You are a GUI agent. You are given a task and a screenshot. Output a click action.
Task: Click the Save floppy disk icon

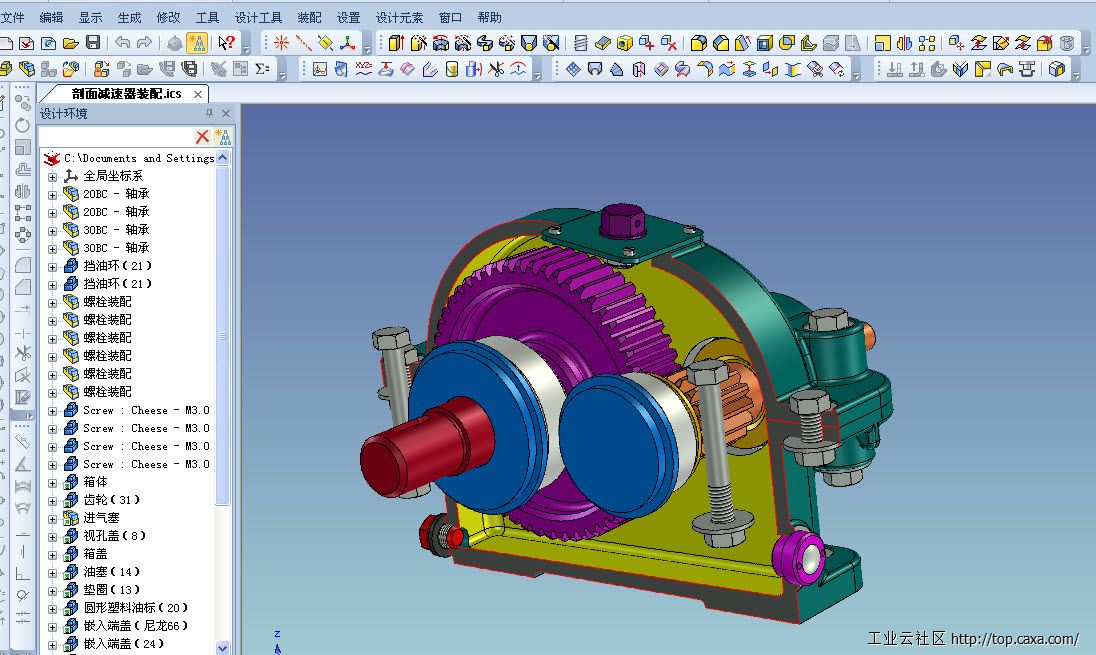(93, 43)
